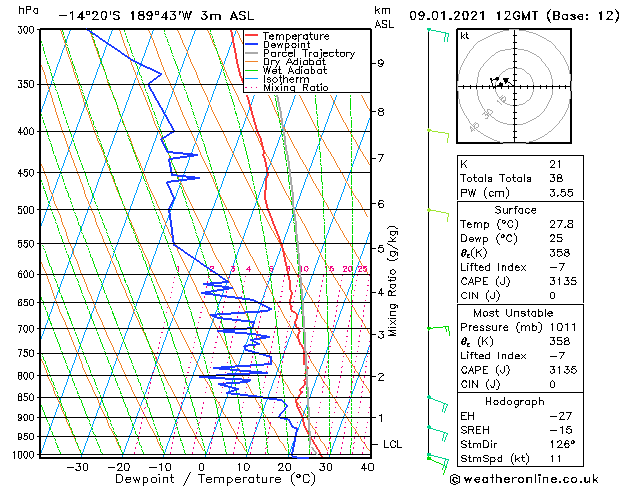Click the wind barb at 400 hPa
This screenshot has height=486, width=629.
tap(438, 136)
